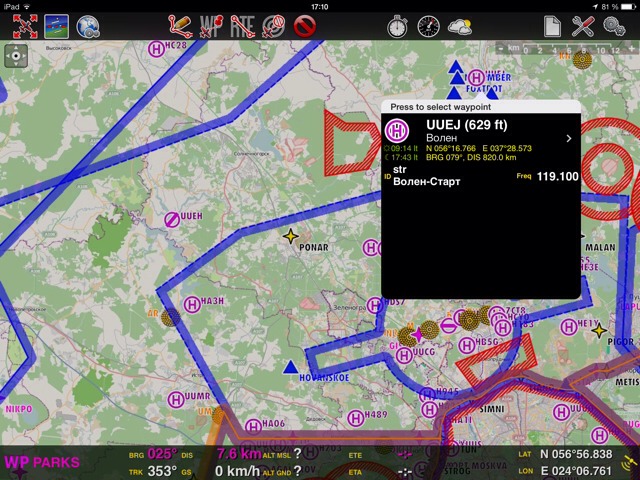Tap the red prohibited circle icon

pos(305,26)
